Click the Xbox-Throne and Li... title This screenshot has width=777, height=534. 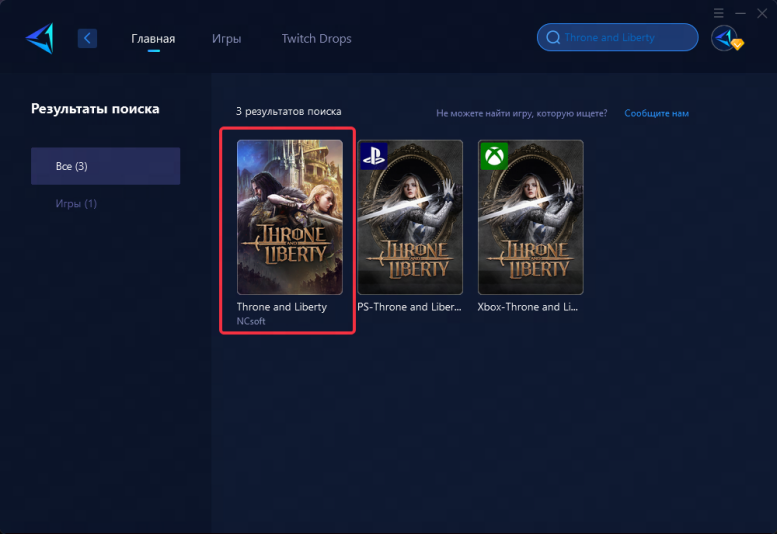528,307
